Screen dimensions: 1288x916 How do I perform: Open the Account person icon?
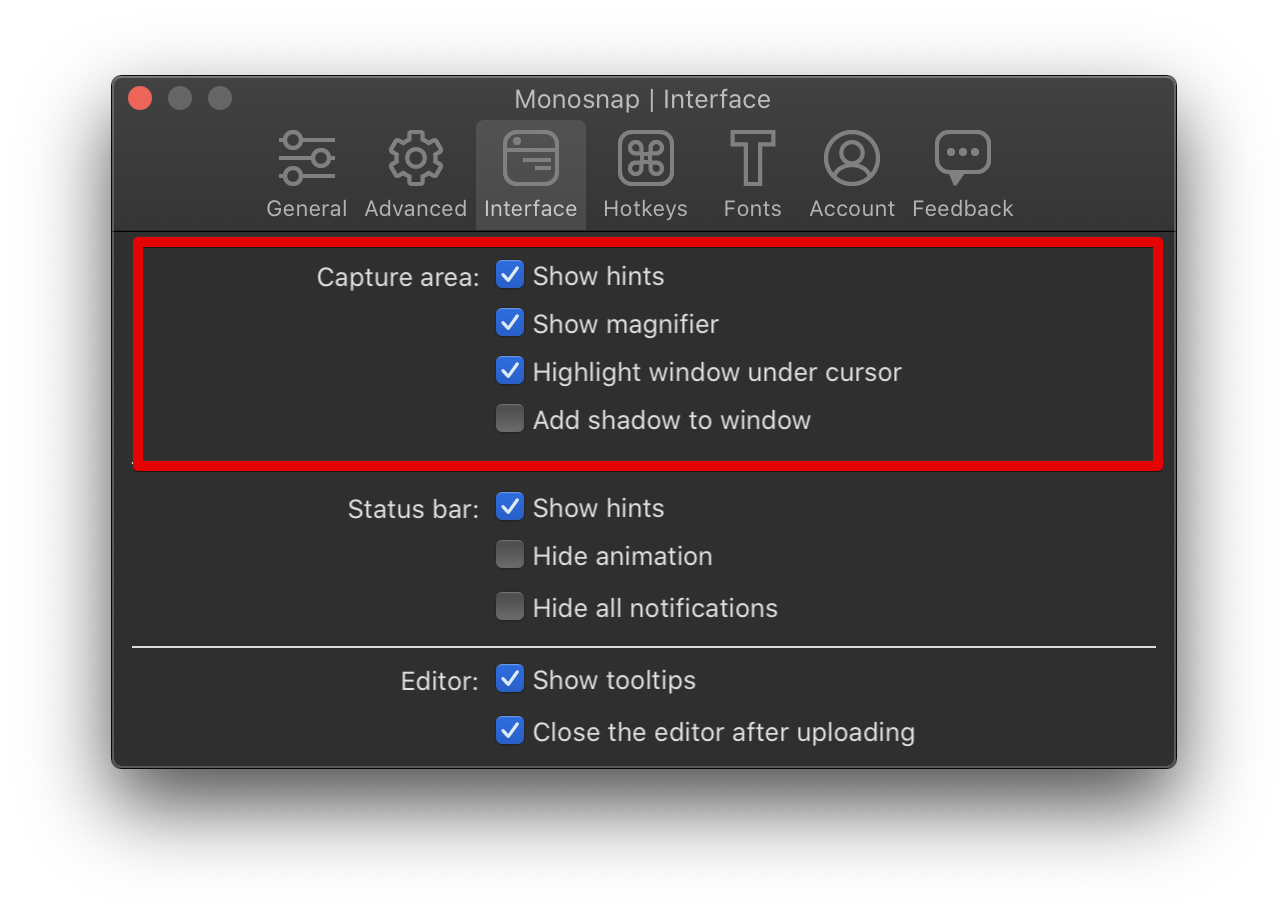pos(852,159)
